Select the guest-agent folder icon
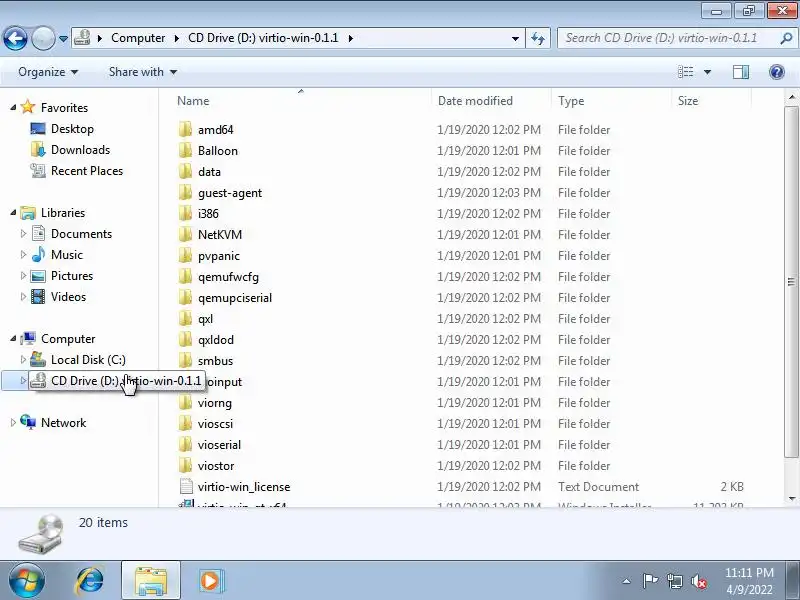800x600 pixels. coord(186,192)
